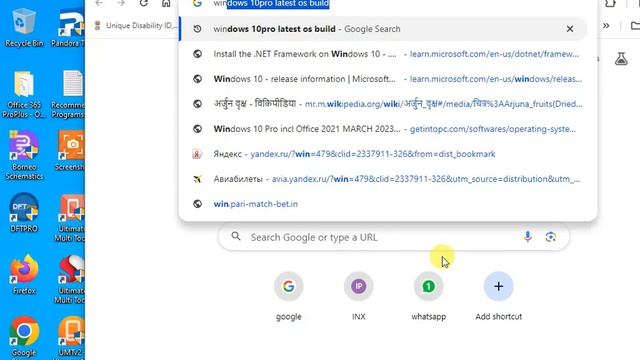Open the Extensions puzzle icon

point(610,3)
